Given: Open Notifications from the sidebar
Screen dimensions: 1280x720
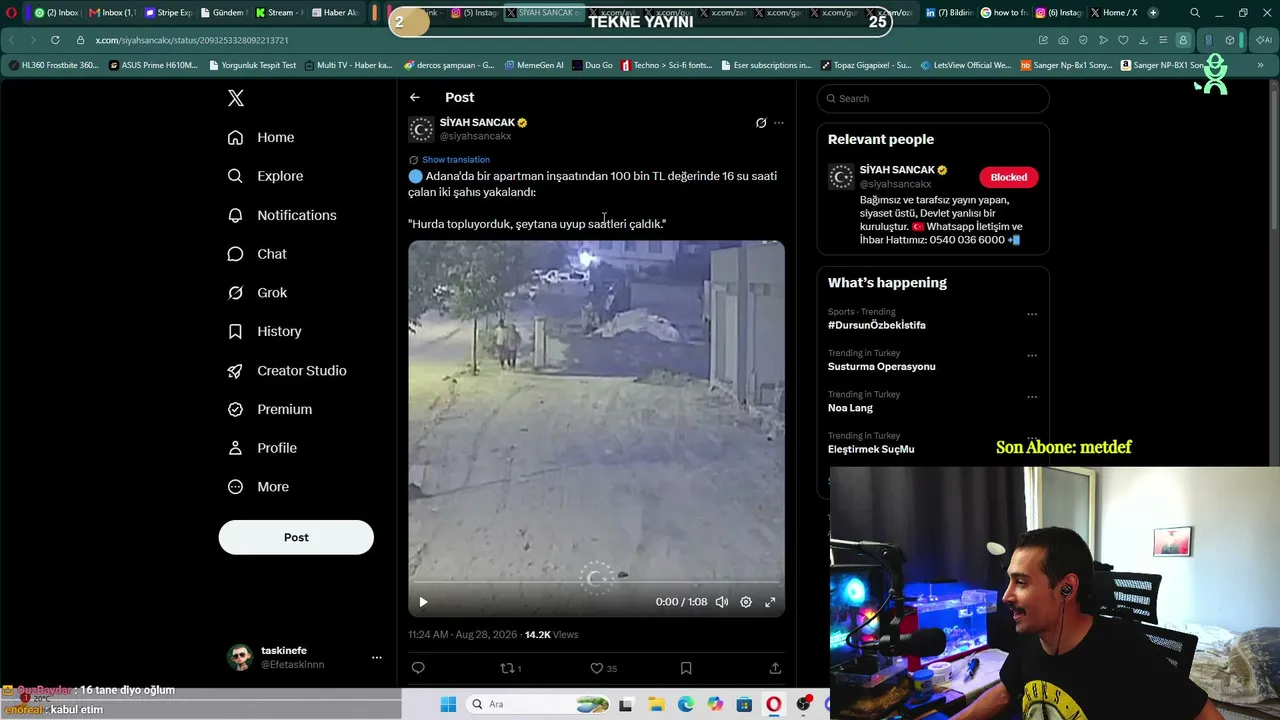Looking at the screenshot, I should (x=282, y=215).
